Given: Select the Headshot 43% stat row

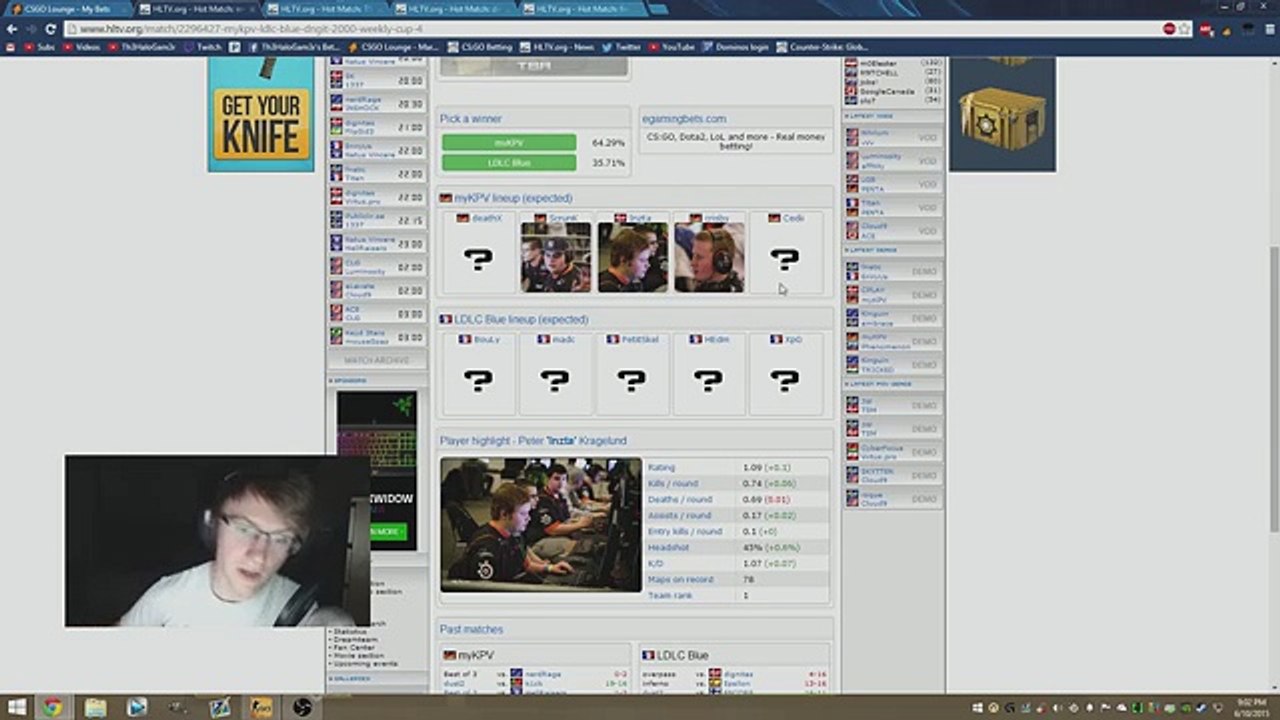Looking at the screenshot, I should pos(737,547).
